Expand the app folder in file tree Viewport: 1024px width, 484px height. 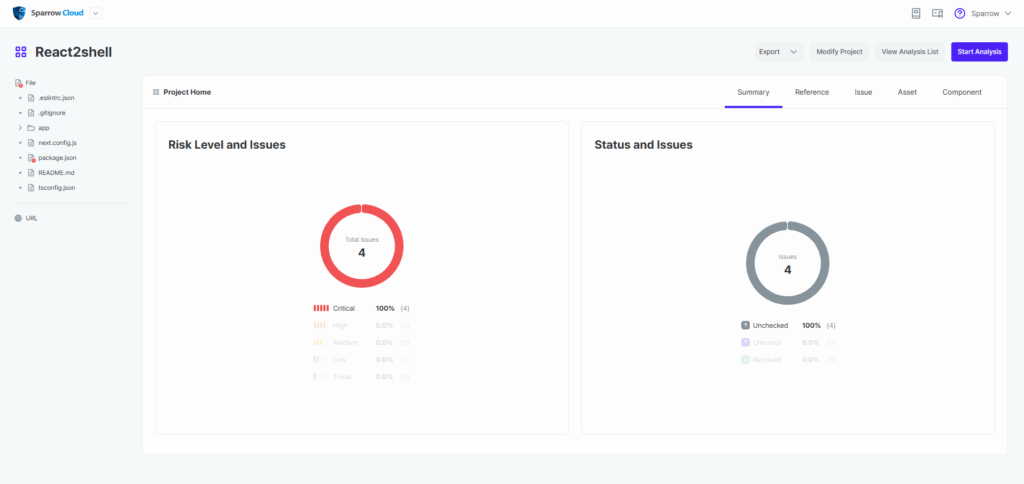click(20, 128)
